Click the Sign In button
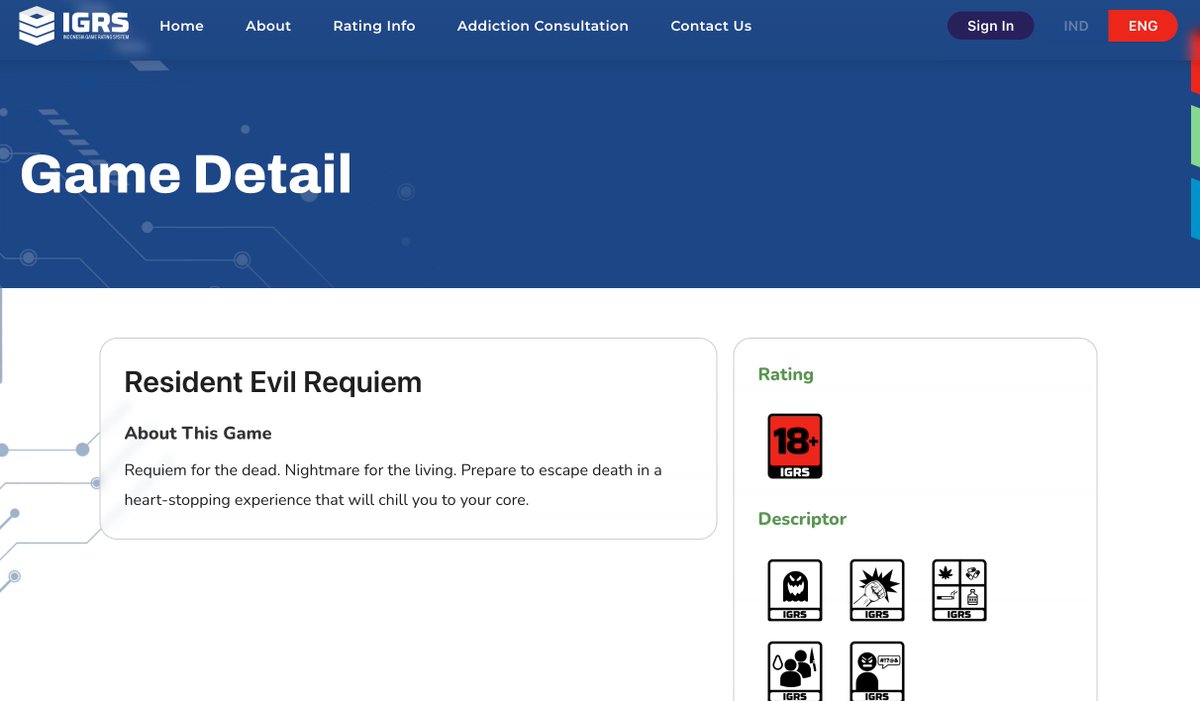1200x701 pixels. point(990,26)
